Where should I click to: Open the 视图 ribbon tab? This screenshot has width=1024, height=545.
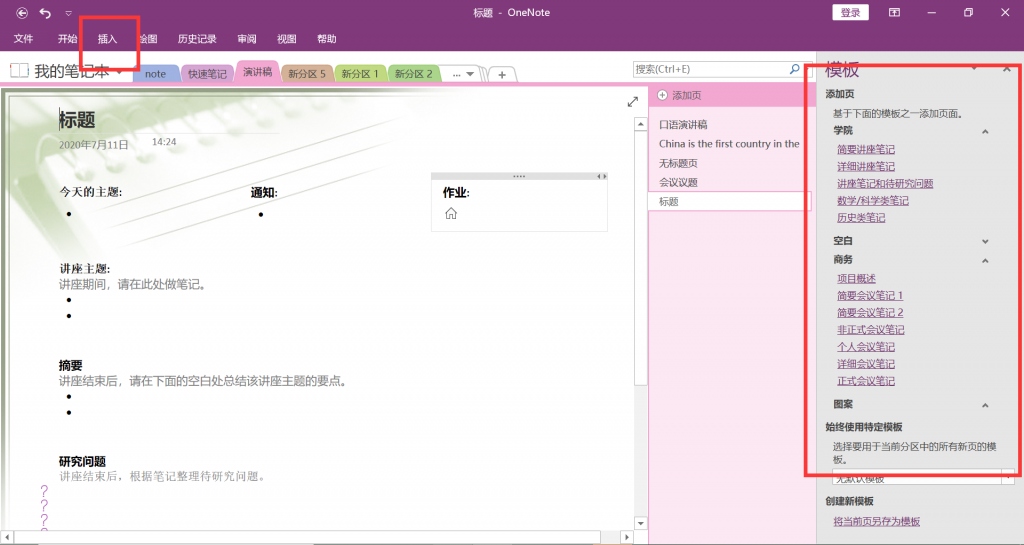(x=287, y=39)
